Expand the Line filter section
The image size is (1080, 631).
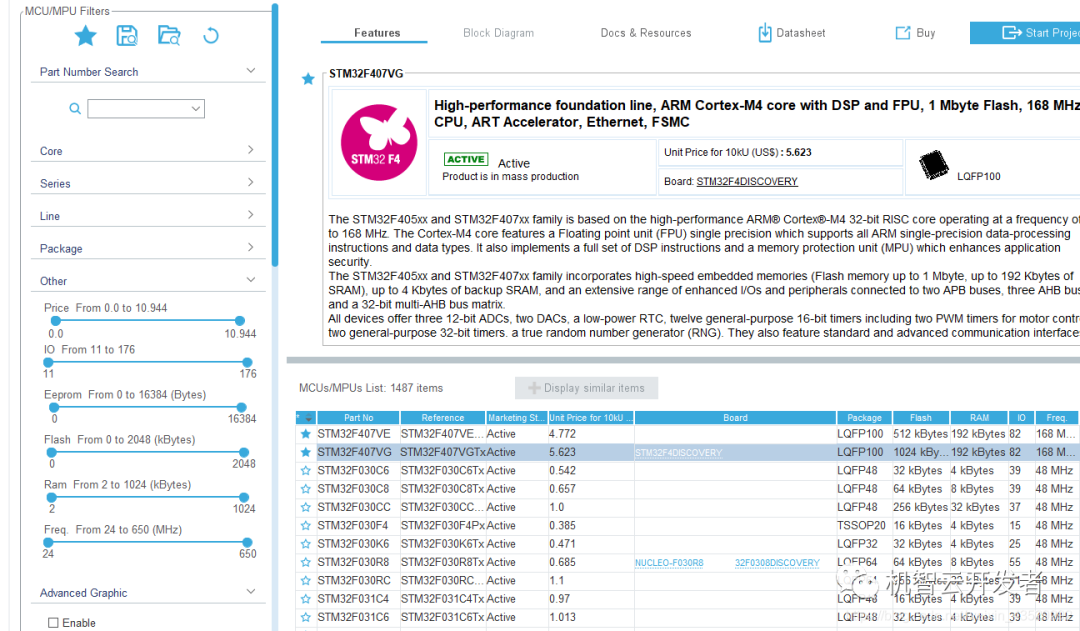[x=251, y=214]
